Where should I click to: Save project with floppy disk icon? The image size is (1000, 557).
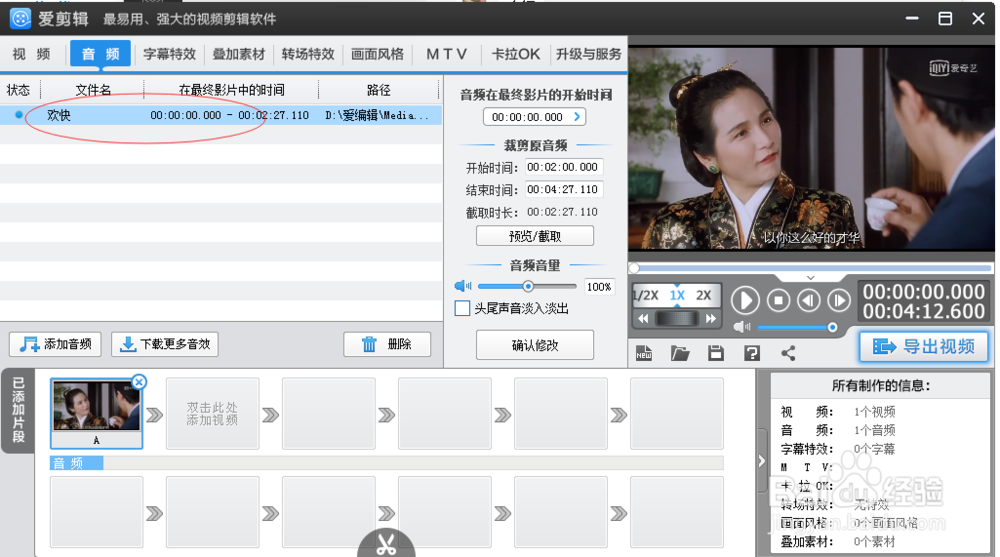716,353
